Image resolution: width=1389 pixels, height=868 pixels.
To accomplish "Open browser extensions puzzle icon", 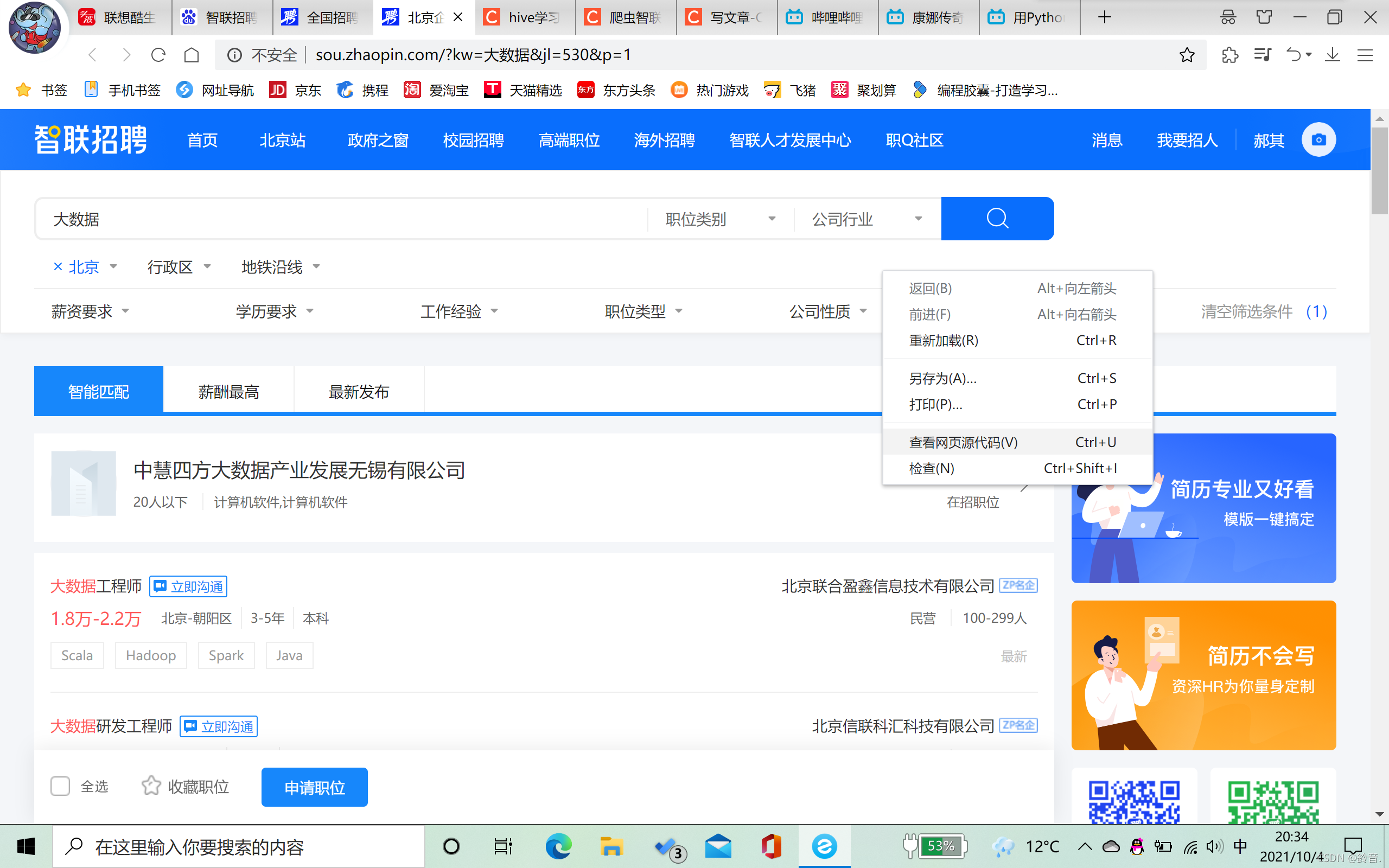I will 1229,55.
